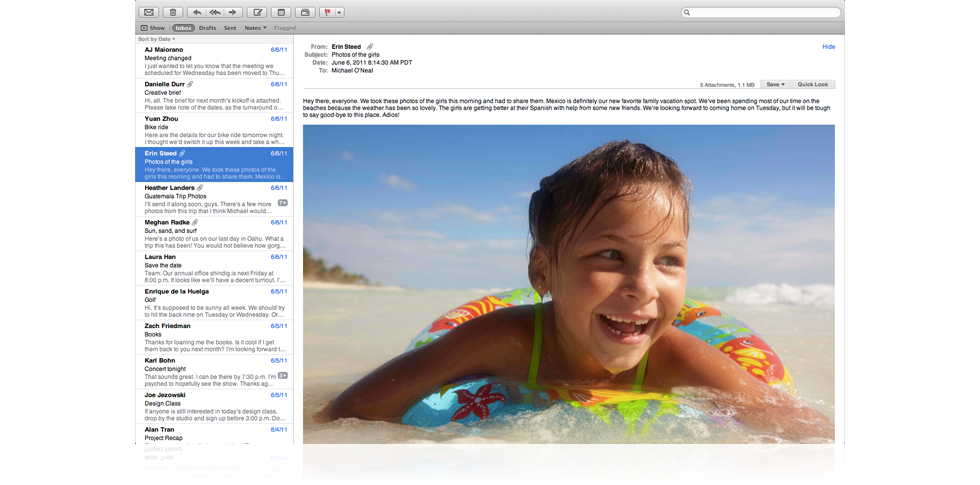Expand the Notes dropdown in favorites bar

coord(255,28)
